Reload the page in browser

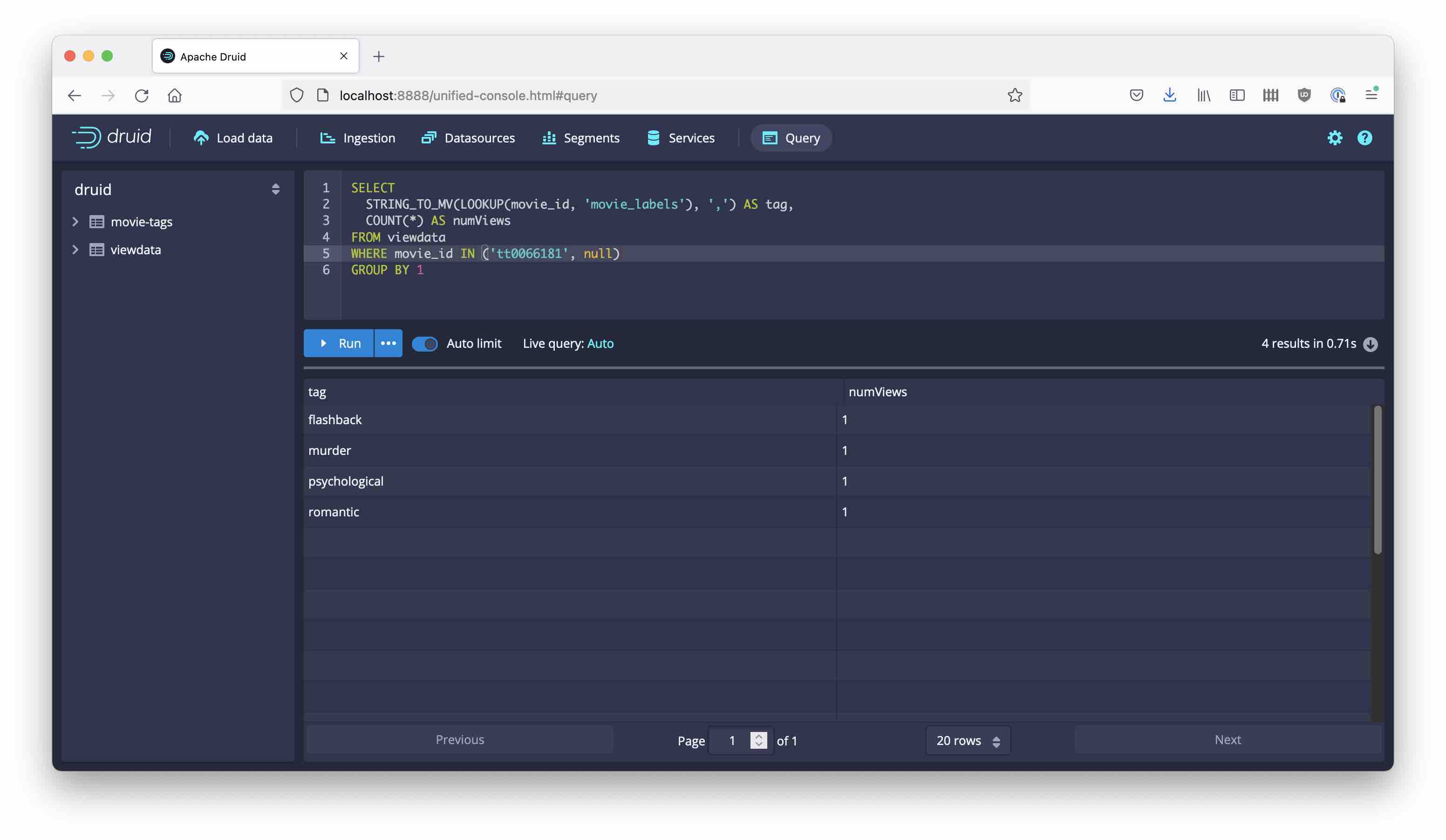point(142,95)
